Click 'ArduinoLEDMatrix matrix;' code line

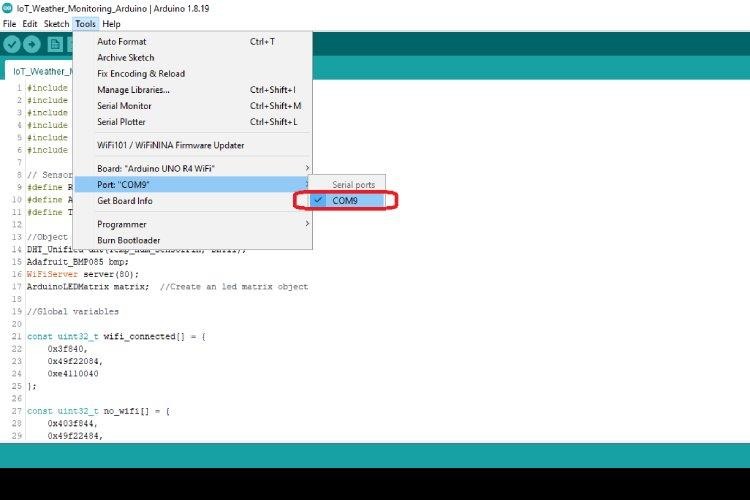pyautogui.click(x=88, y=287)
